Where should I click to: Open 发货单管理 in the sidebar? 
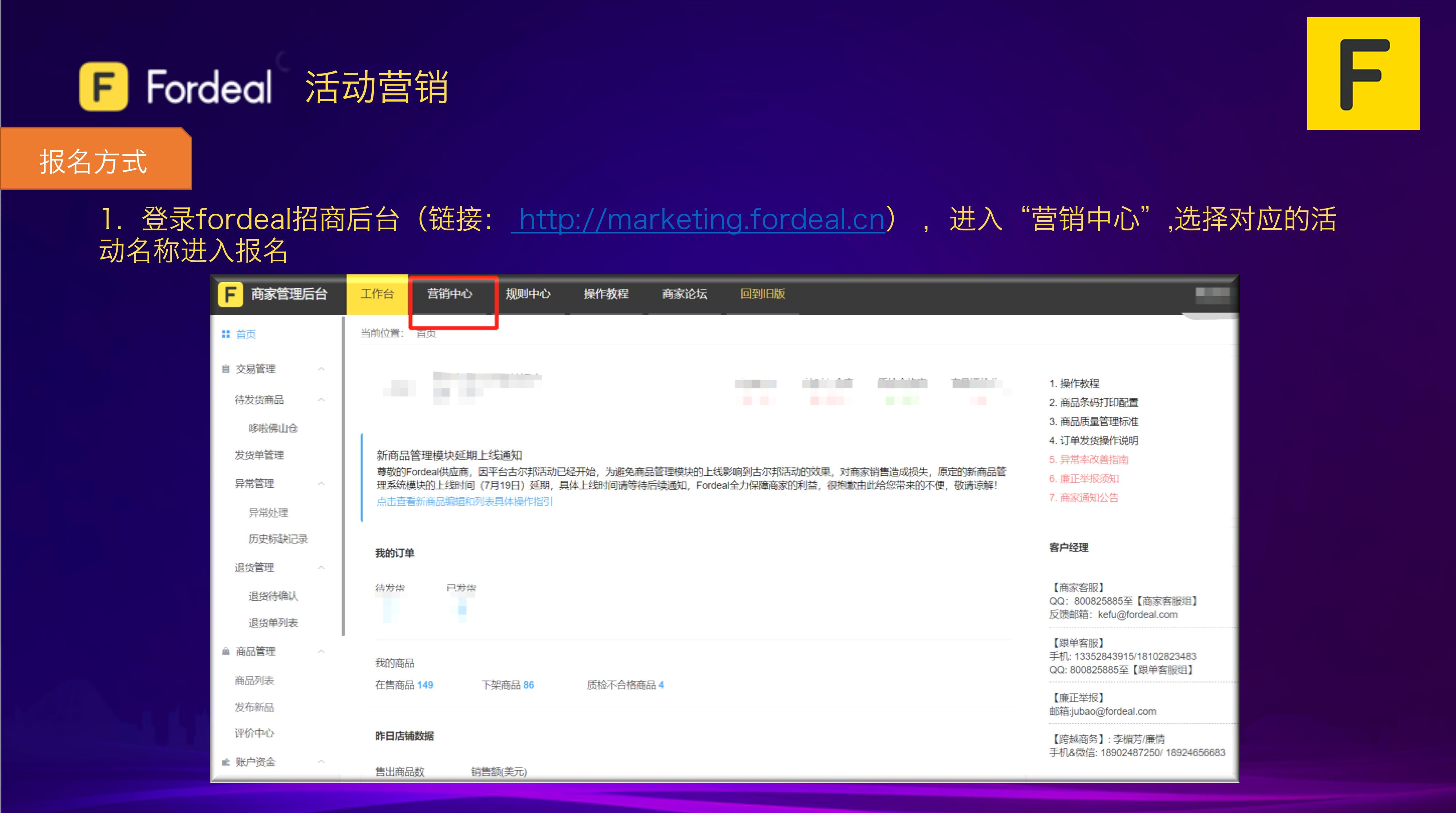point(260,455)
